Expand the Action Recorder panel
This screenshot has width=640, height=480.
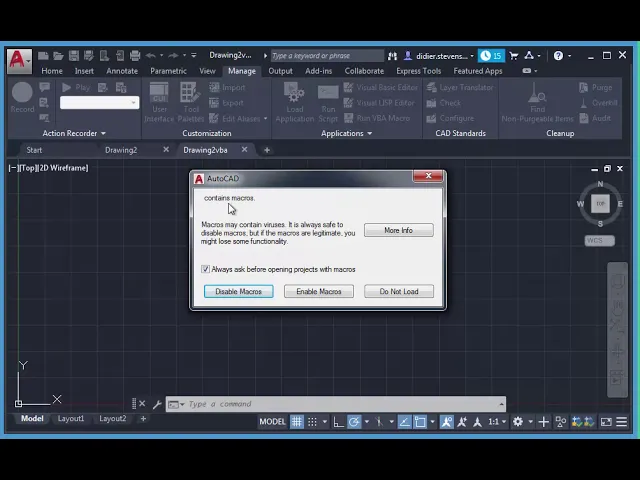point(74,133)
